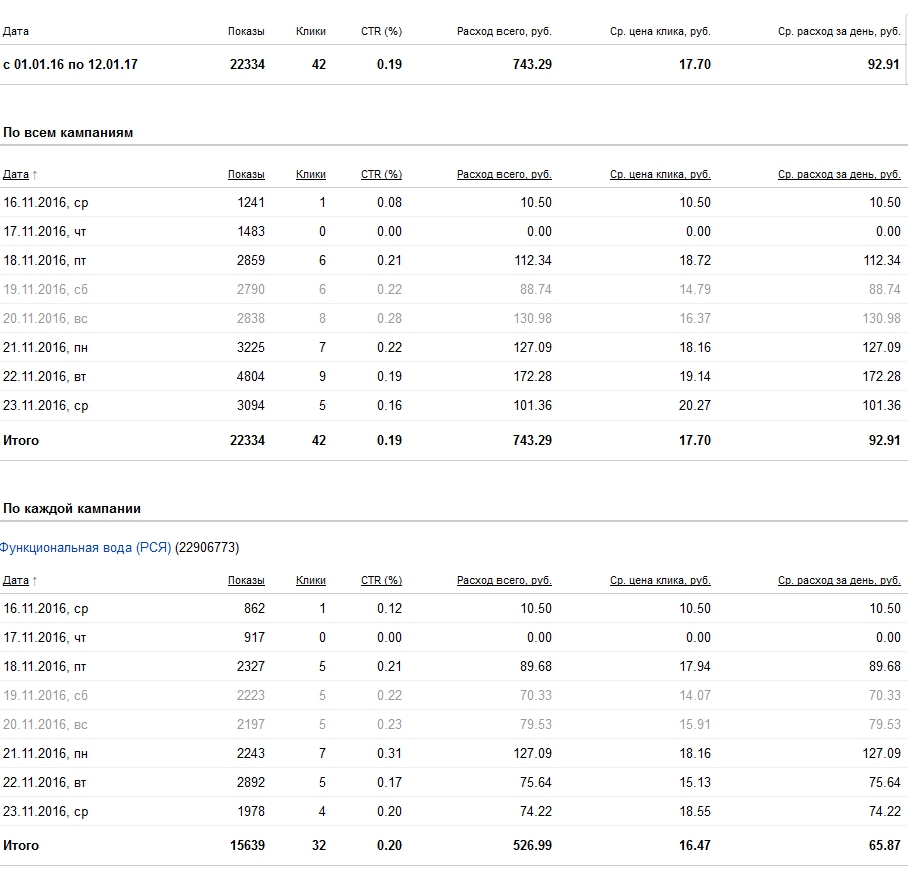
Task: Sort Функциональная вода table by Расход всего
Action: [504, 581]
